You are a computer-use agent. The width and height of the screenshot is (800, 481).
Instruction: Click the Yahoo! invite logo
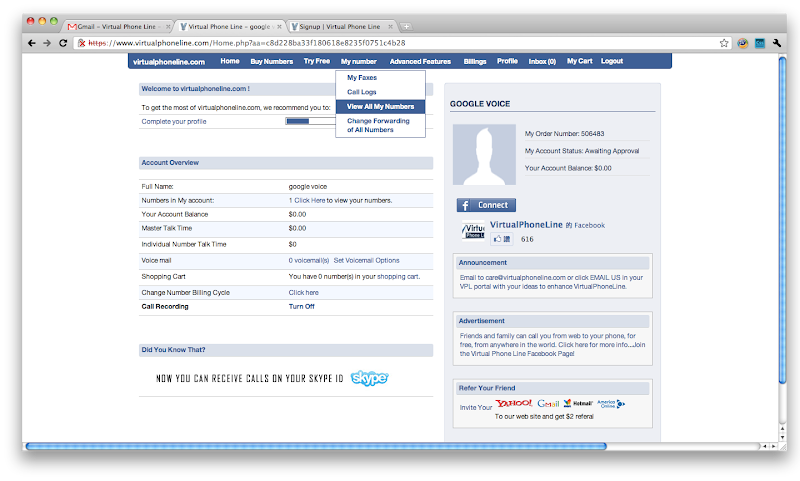[x=514, y=403]
